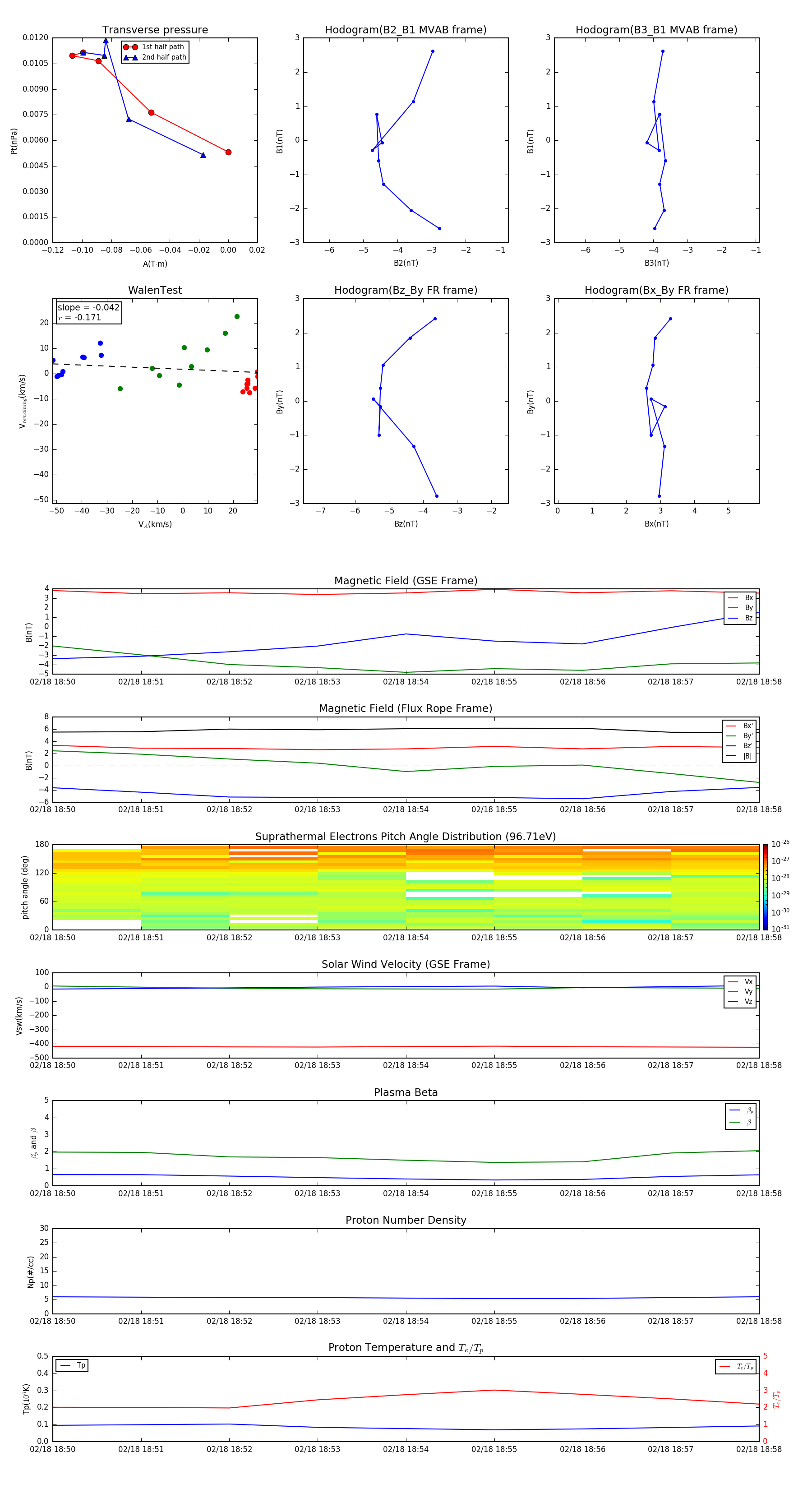Click the 'WalenTest' plot title
Screen dimensions: 812x1489
tap(155, 290)
